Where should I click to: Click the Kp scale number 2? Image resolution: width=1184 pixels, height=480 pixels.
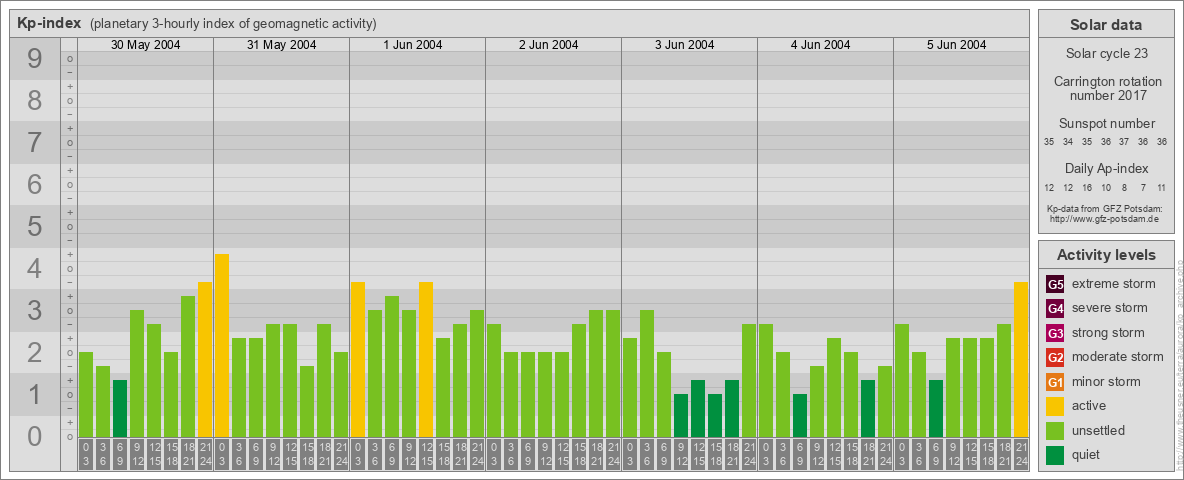(34, 352)
